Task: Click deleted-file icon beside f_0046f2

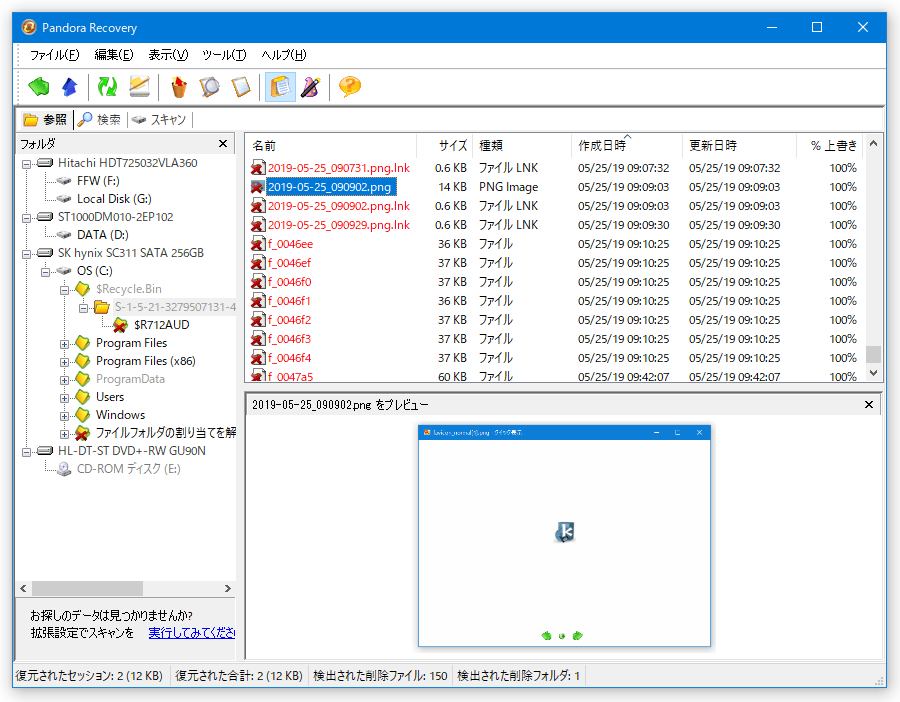Action: click(x=258, y=320)
